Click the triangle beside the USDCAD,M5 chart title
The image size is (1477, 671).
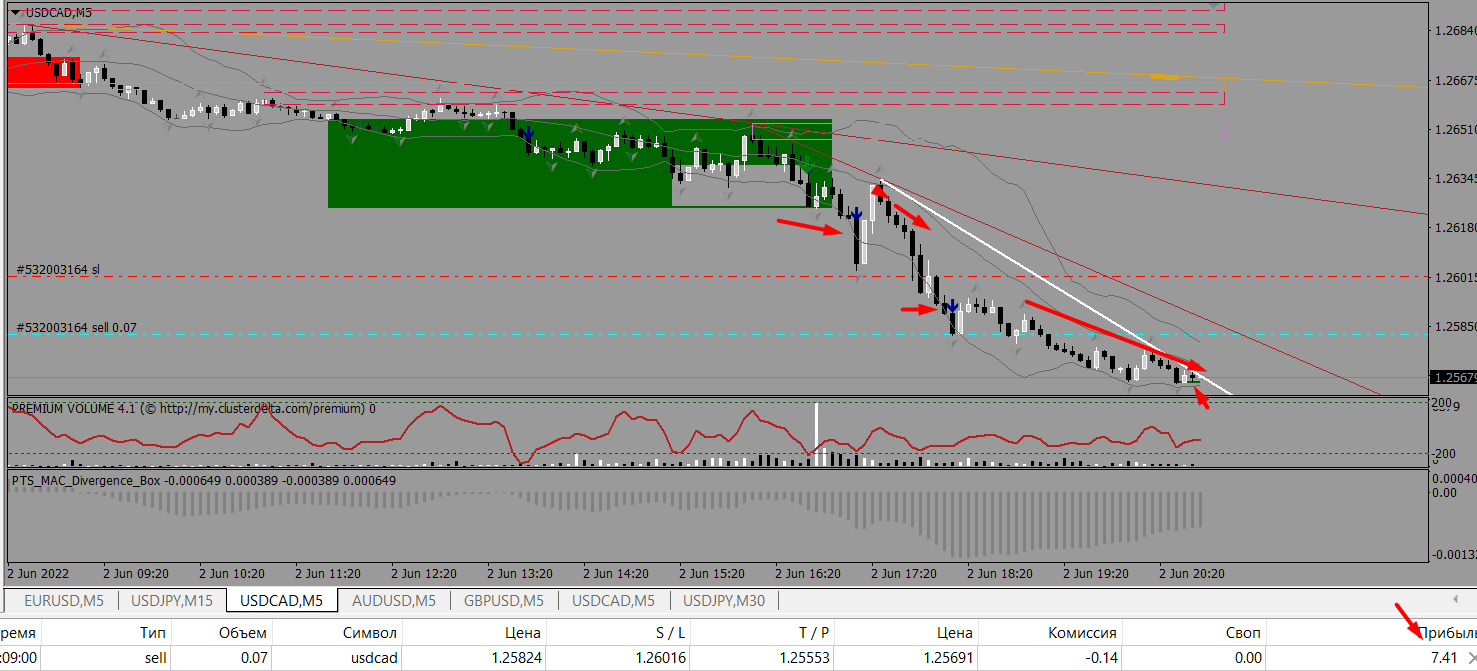[15, 12]
